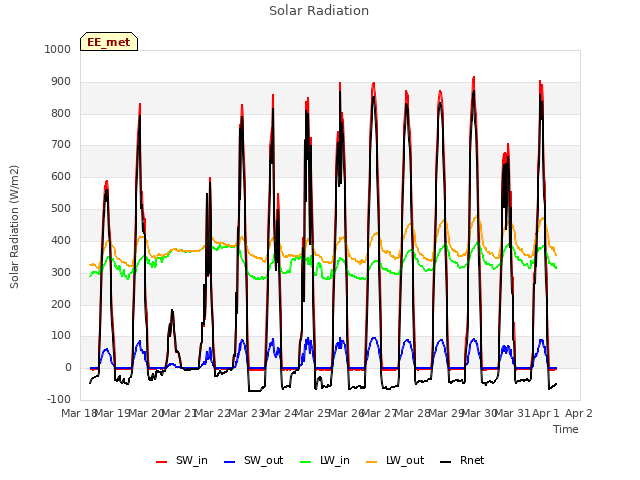Click the Mar 31 x-axis date label
The image size is (640, 480).
tap(513, 413)
